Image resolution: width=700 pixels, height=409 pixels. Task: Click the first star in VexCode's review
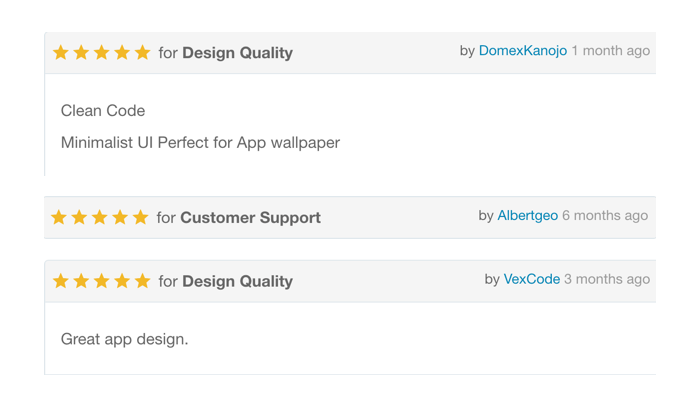coord(61,281)
